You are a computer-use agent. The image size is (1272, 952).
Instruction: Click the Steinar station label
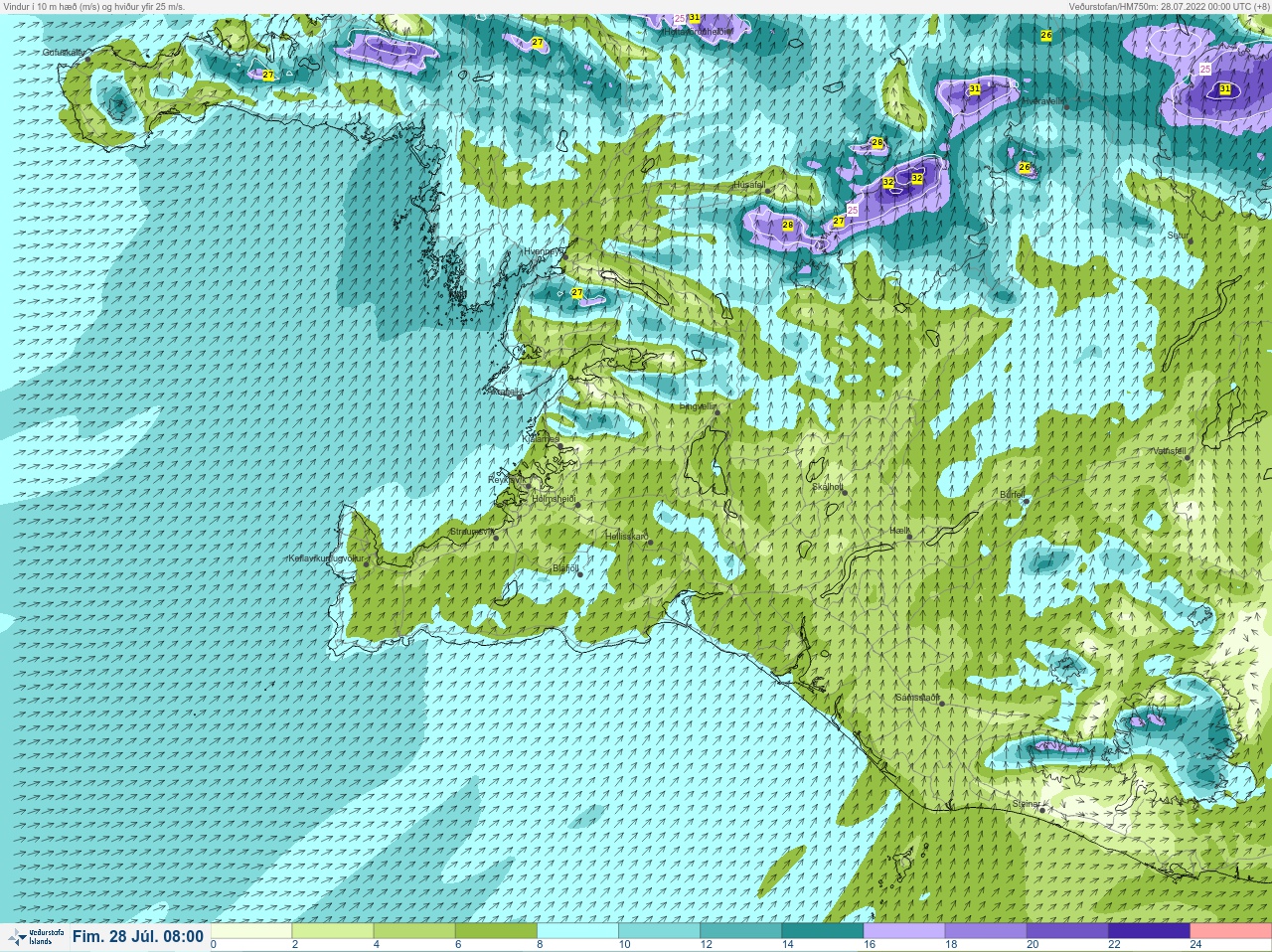tap(1026, 804)
